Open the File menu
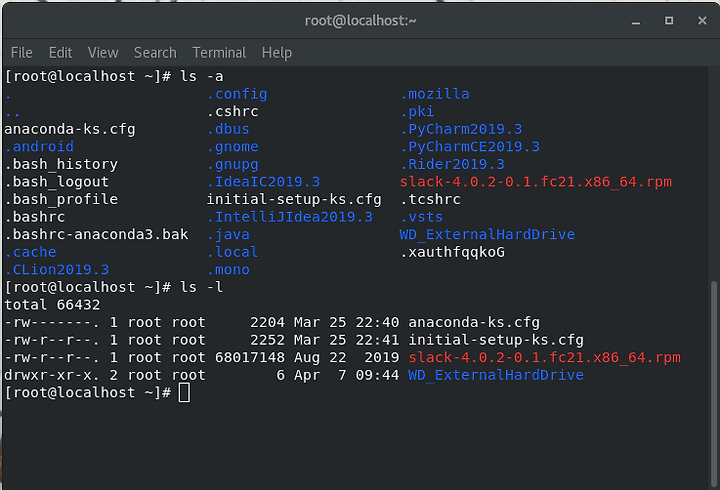Screen dimensions: 720x490 click(22, 53)
